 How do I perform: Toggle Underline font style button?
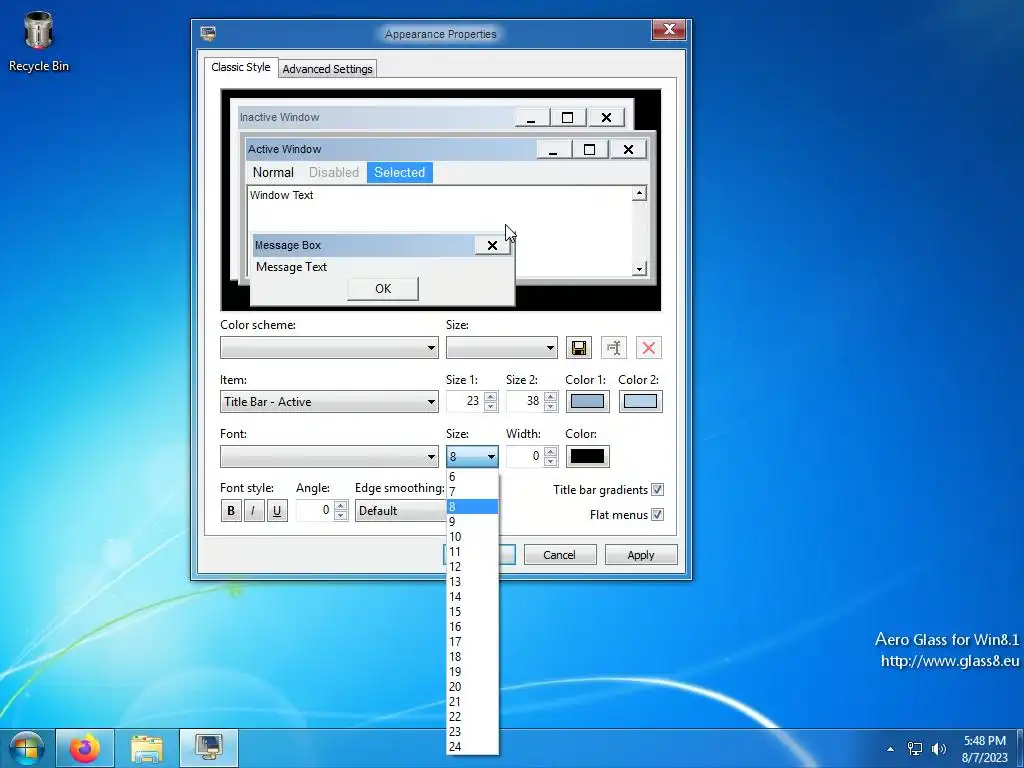pyautogui.click(x=277, y=511)
